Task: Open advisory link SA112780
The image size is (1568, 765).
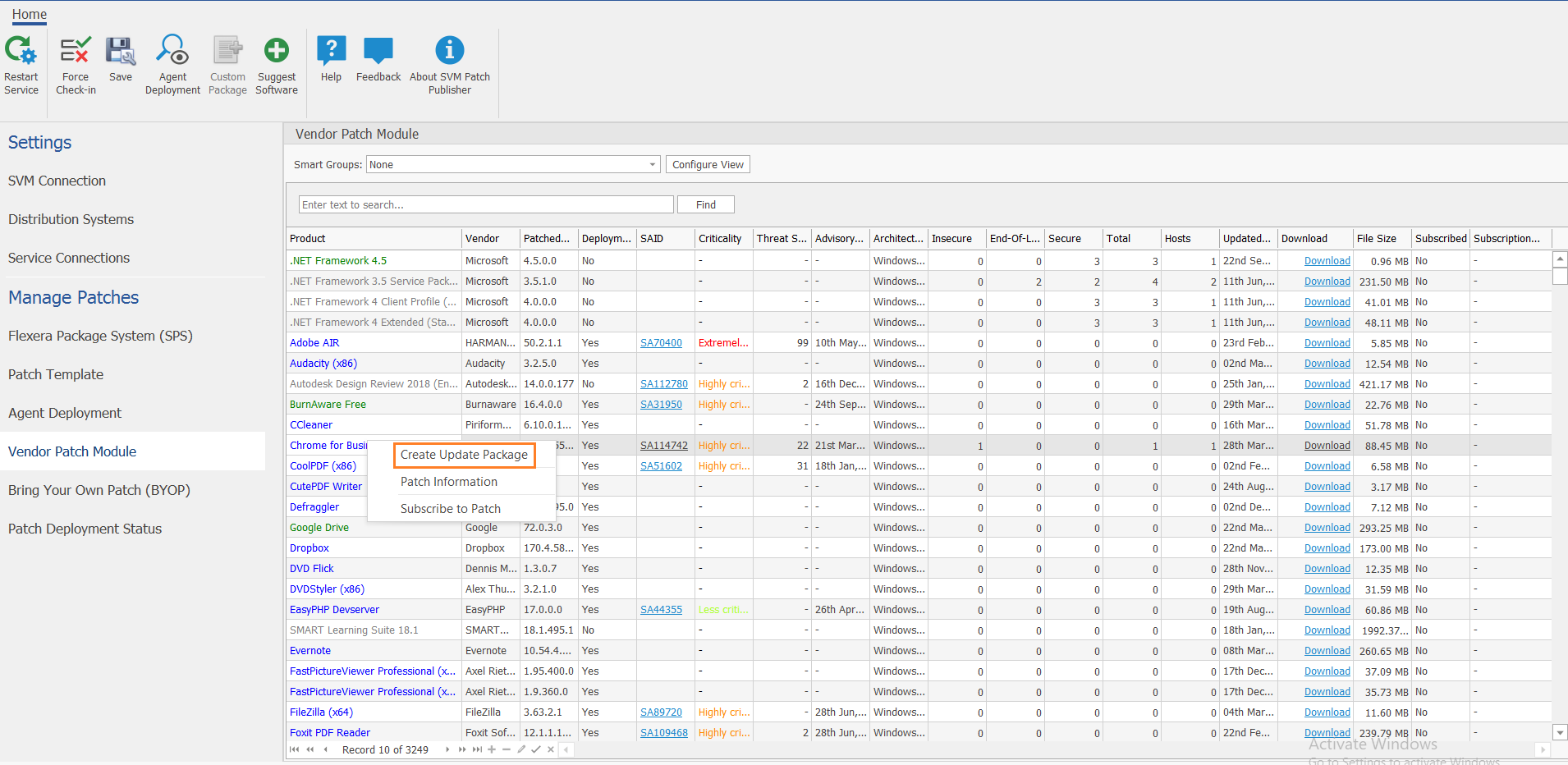Action: [664, 384]
